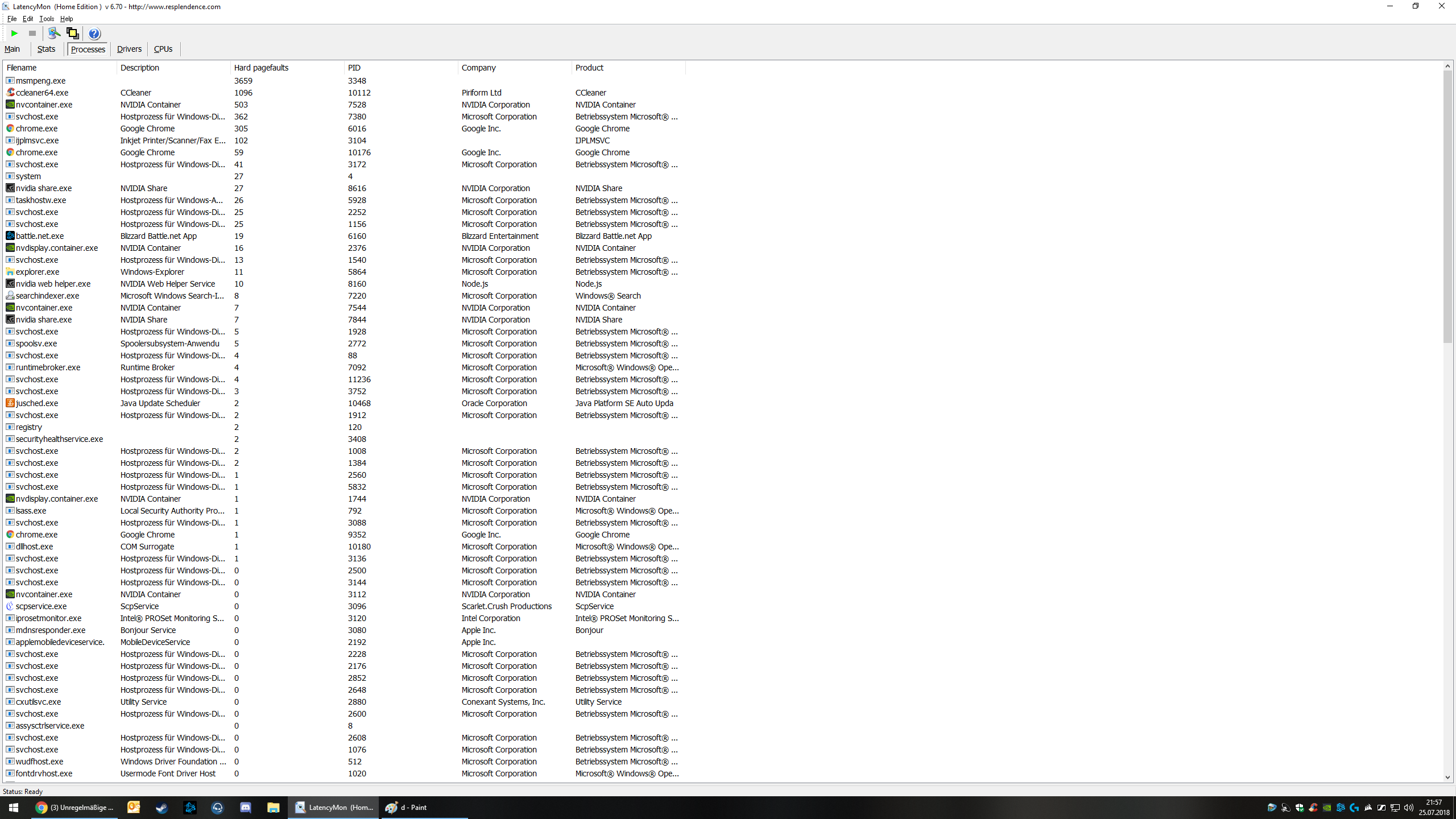The width and height of the screenshot is (1456, 819).
Task: Start monitoring with green play button
Action: [15, 34]
